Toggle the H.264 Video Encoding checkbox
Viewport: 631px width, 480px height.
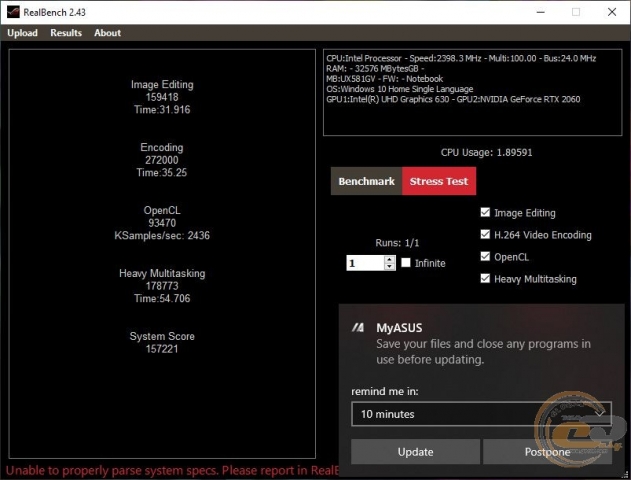[x=485, y=235]
